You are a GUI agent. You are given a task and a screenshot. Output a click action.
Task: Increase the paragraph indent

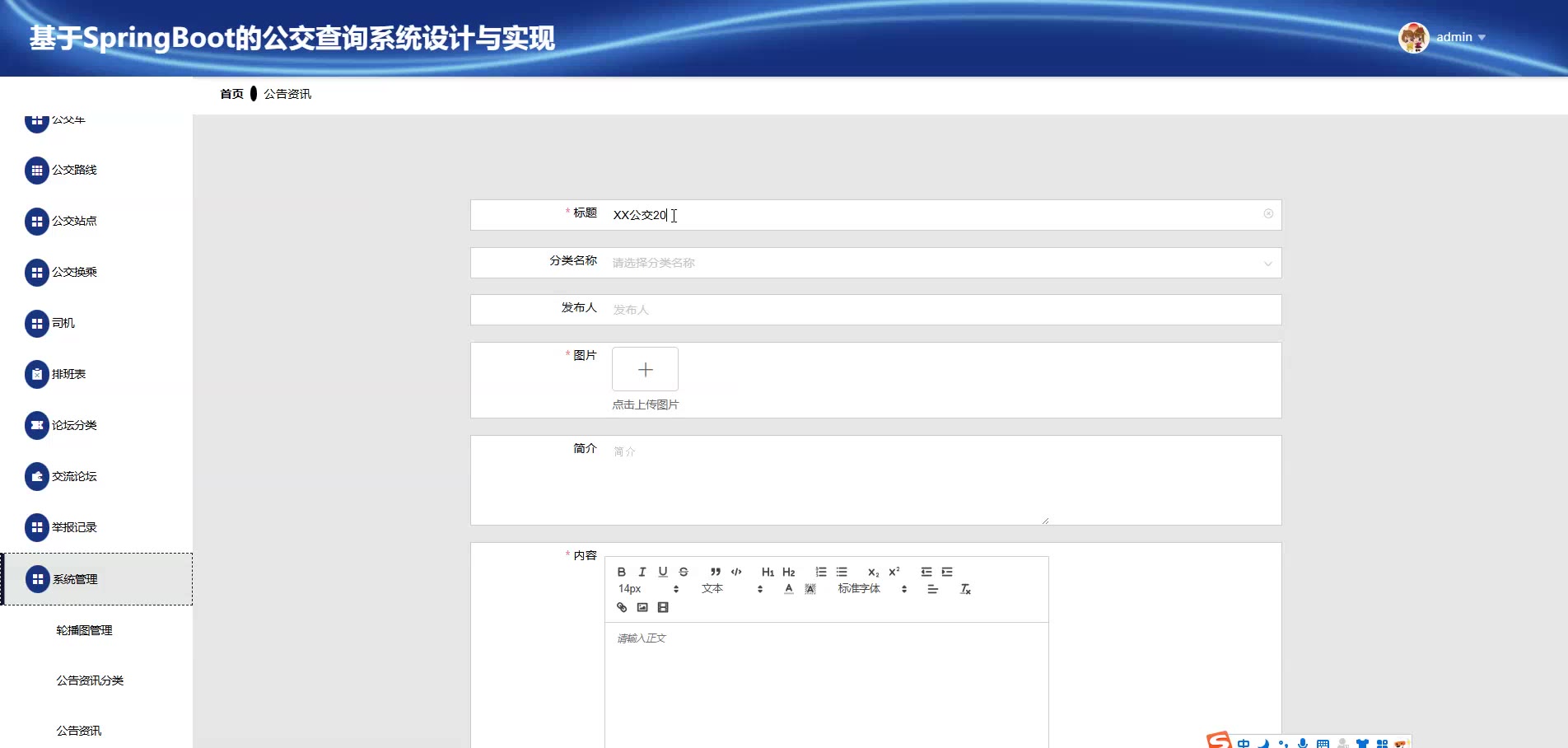coord(947,572)
